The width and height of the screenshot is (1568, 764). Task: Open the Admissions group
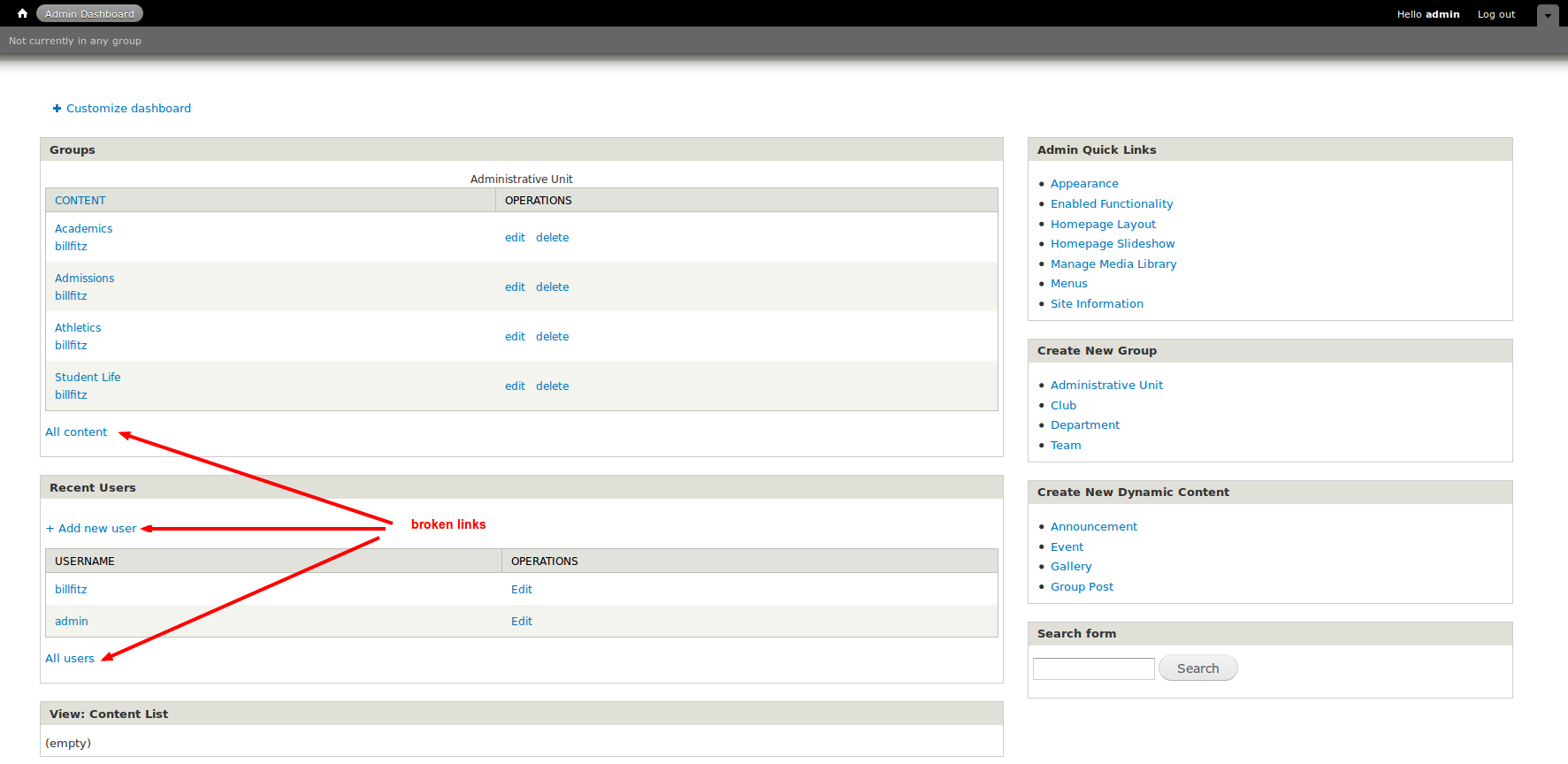click(85, 278)
